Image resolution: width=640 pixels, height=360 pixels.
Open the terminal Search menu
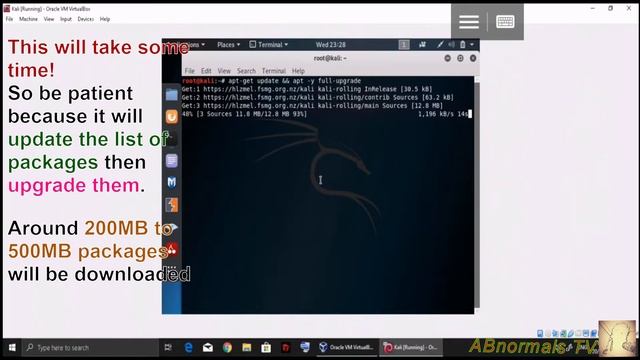tap(246, 71)
